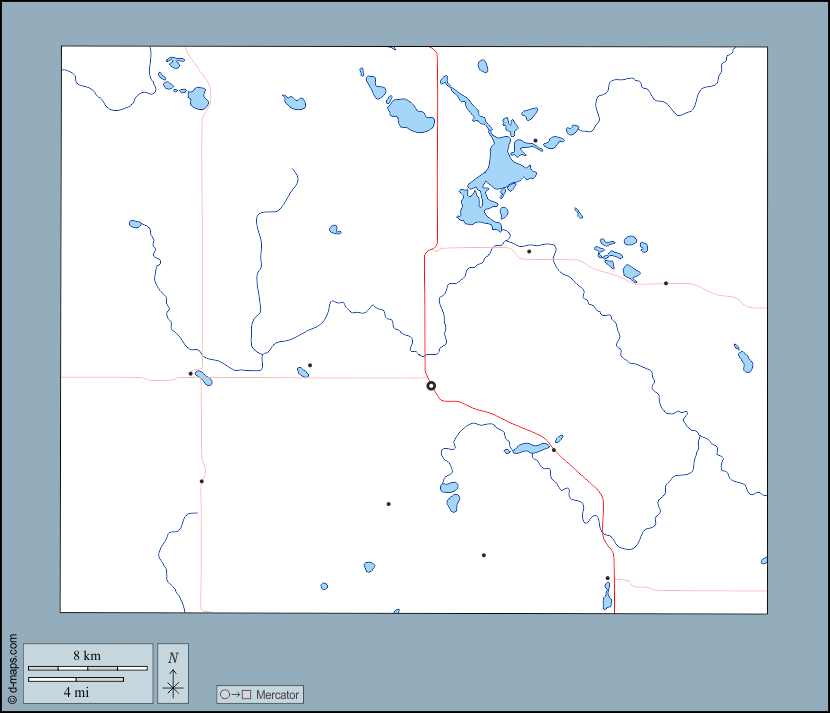This screenshot has width=830, height=713.
Task: Click the town dot above the narrow southern lake
Action: pyautogui.click(x=607, y=578)
